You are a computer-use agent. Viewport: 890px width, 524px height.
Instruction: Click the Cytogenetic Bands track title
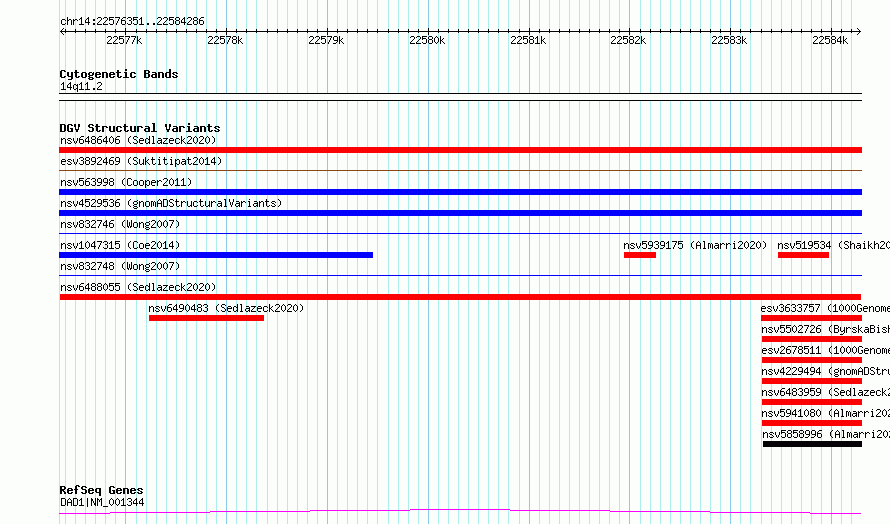tap(119, 74)
